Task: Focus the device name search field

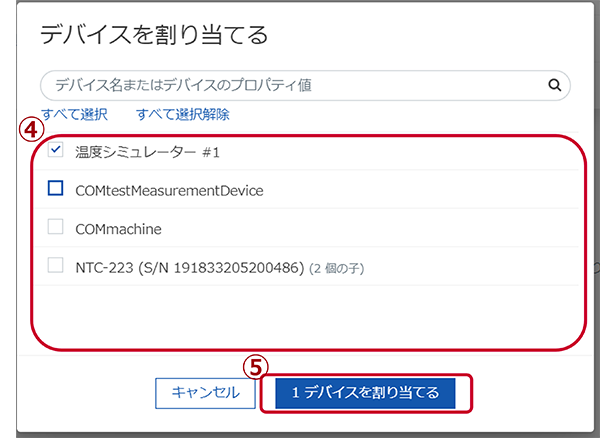Action: coord(305,85)
